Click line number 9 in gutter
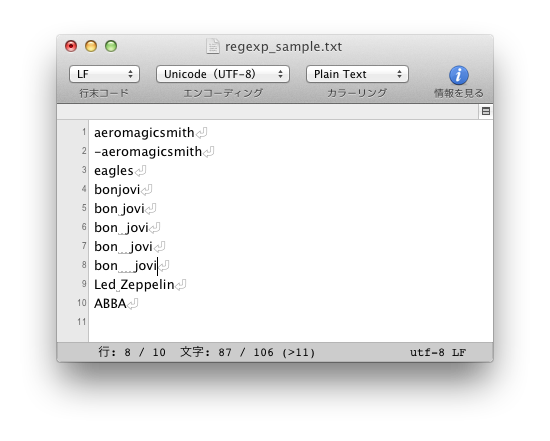This screenshot has height=441, width=550. [x=84, y=283]
